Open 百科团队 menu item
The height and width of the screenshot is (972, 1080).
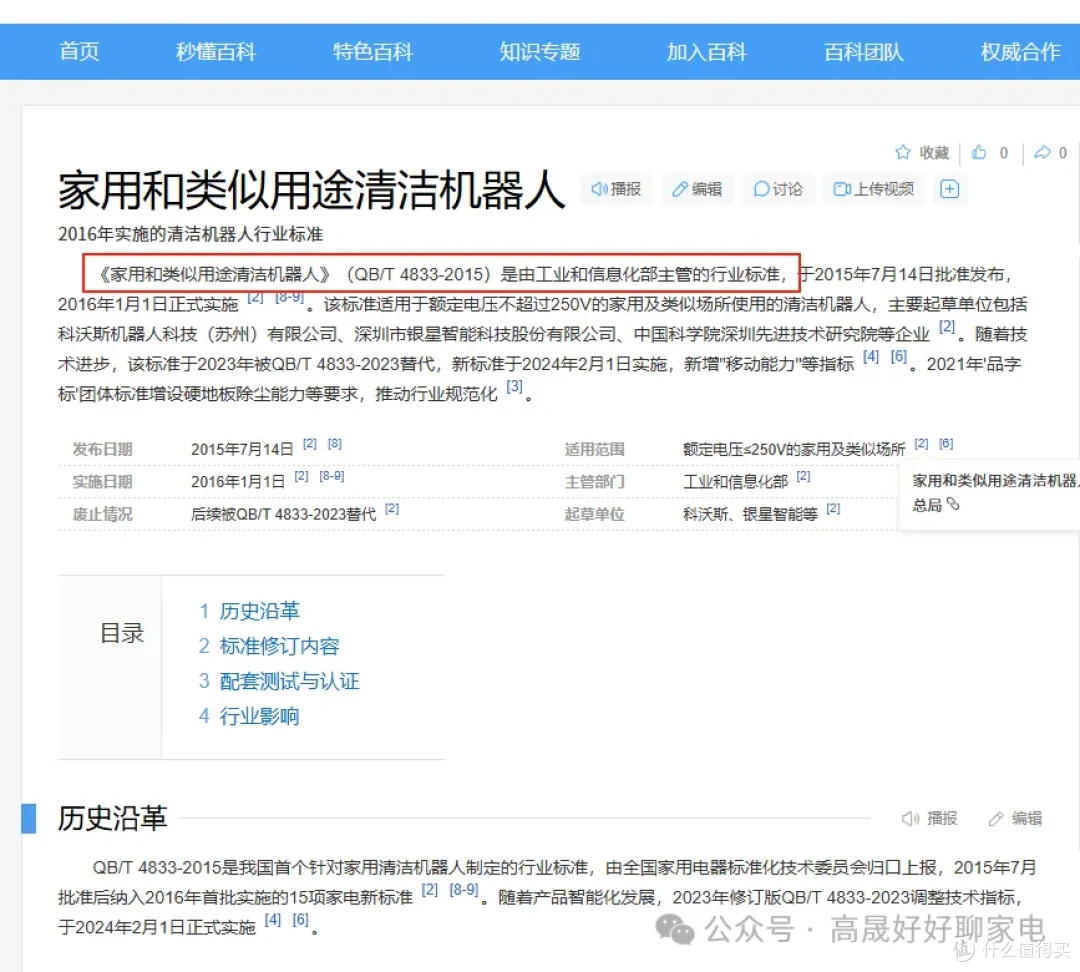click(864, 52)
